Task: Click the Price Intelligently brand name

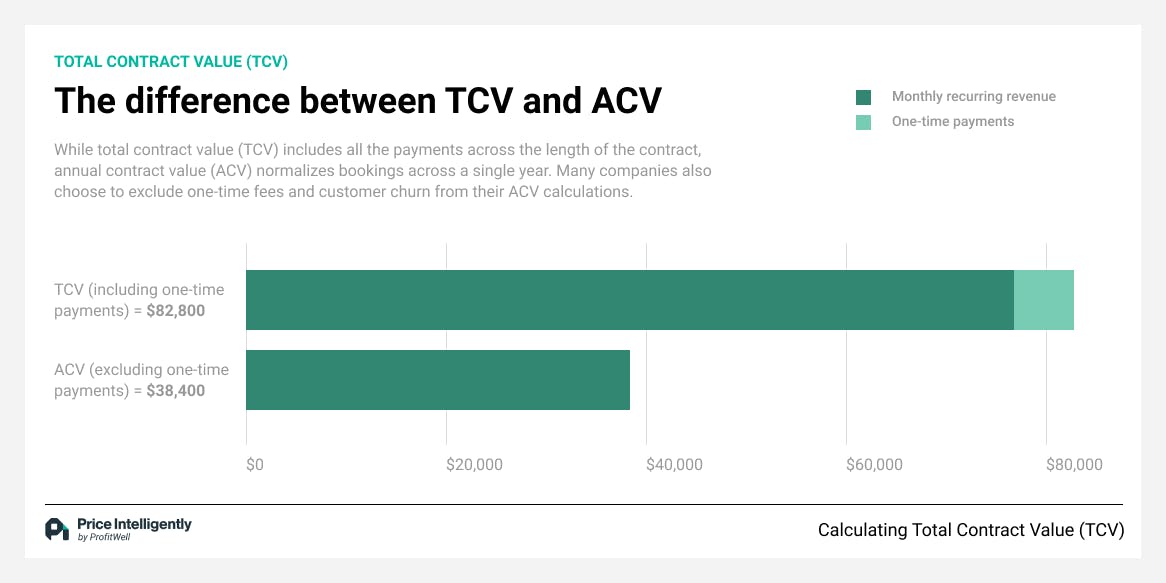Action: tap(134, 524)
